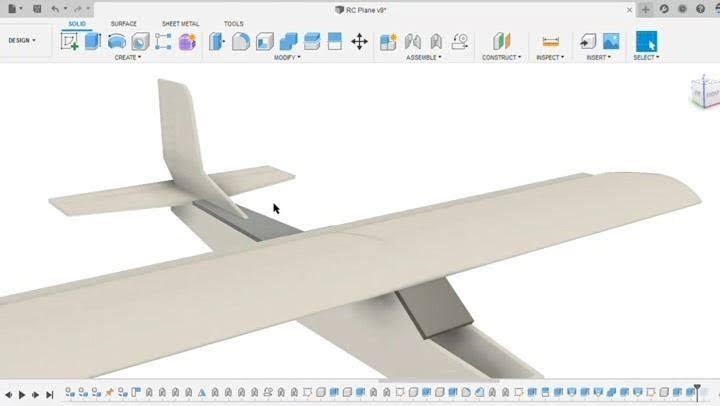The image size is (720, 406).
Task: Switch to the SHEET METAL tab
Action: point(180,23)
